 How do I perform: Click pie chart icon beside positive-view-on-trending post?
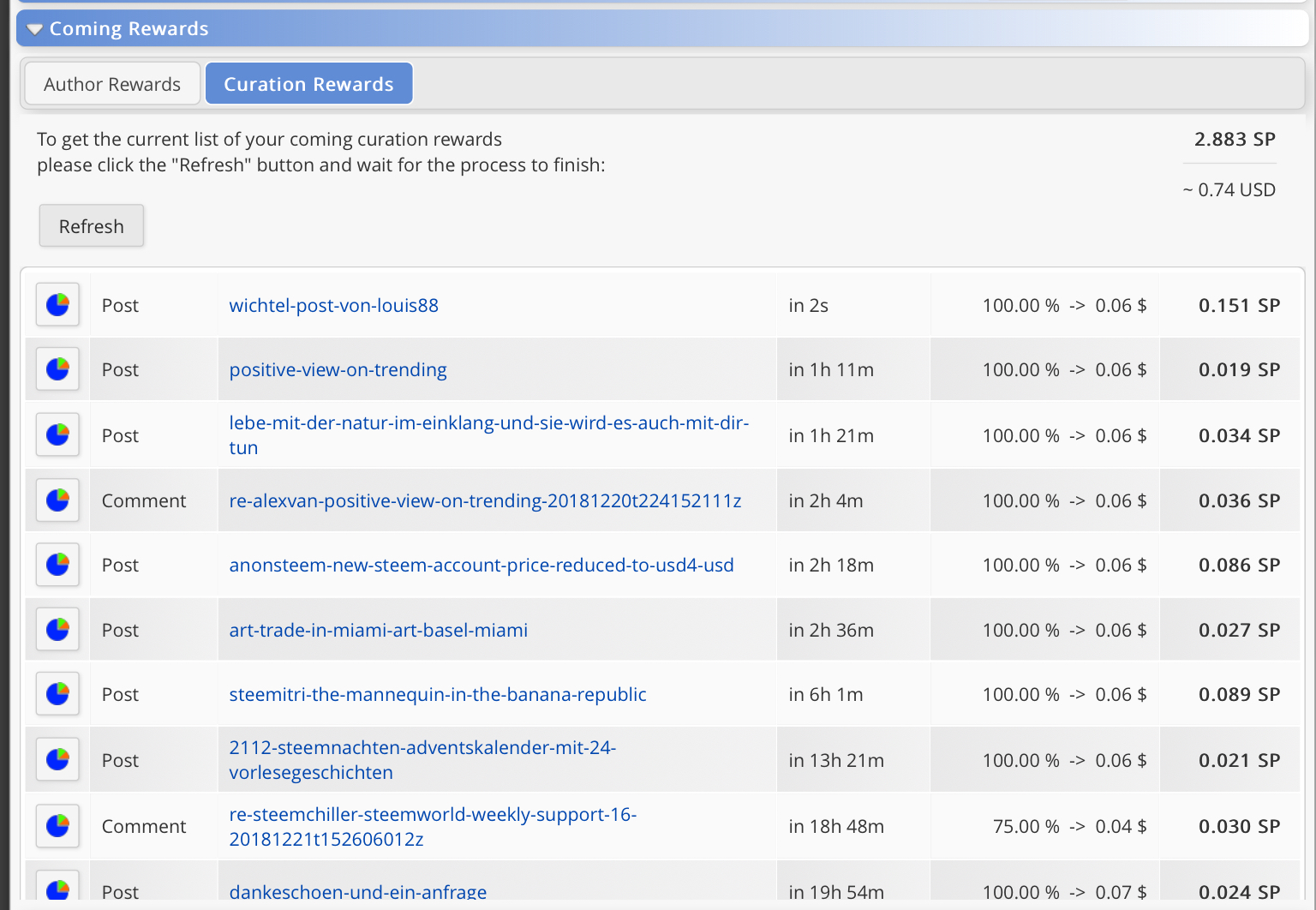[57, 368]
